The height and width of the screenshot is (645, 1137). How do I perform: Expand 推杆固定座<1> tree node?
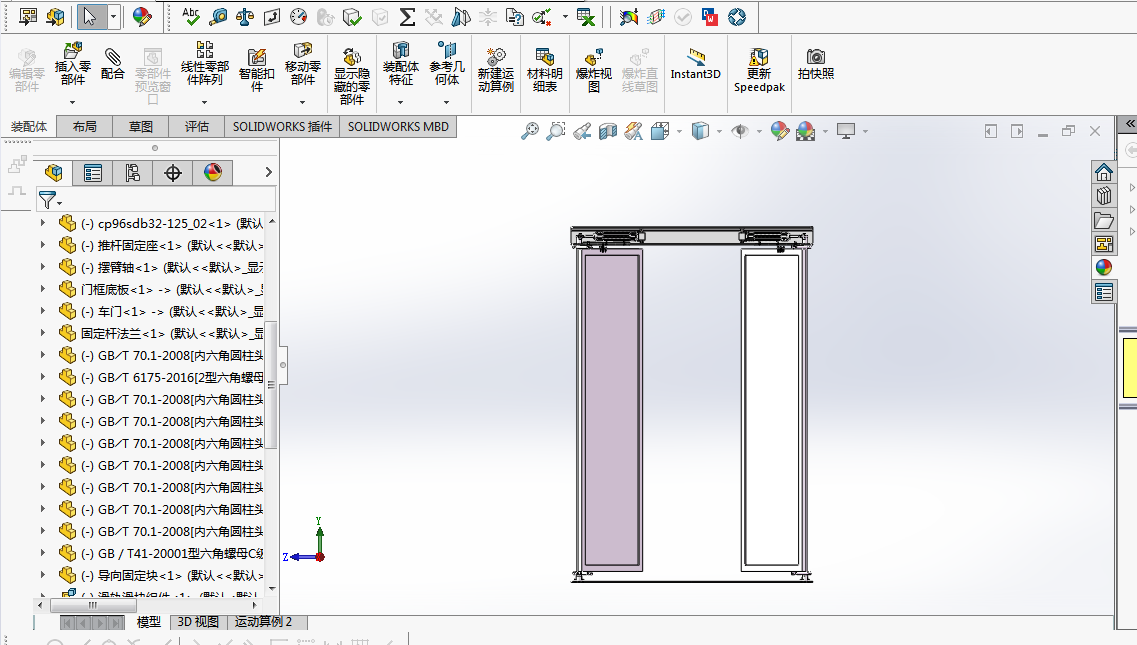click(x=43, y=245)
